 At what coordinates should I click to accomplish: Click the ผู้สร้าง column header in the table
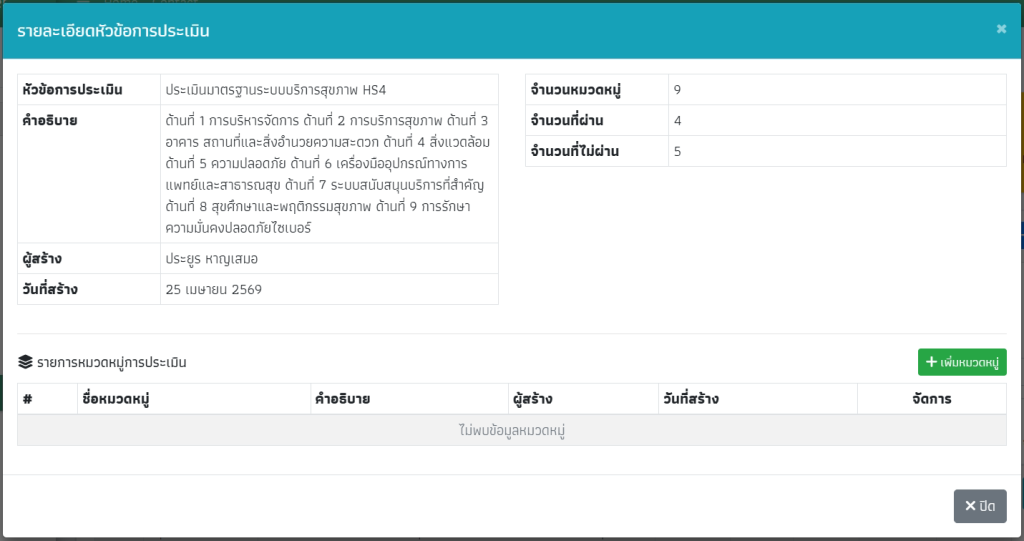[532, 399]
